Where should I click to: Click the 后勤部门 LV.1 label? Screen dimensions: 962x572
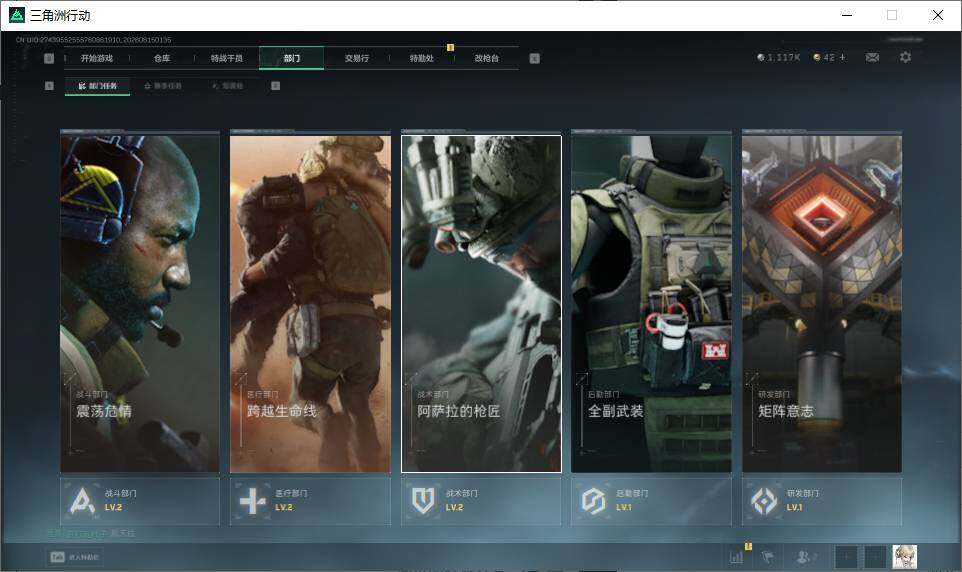point(623,508)
